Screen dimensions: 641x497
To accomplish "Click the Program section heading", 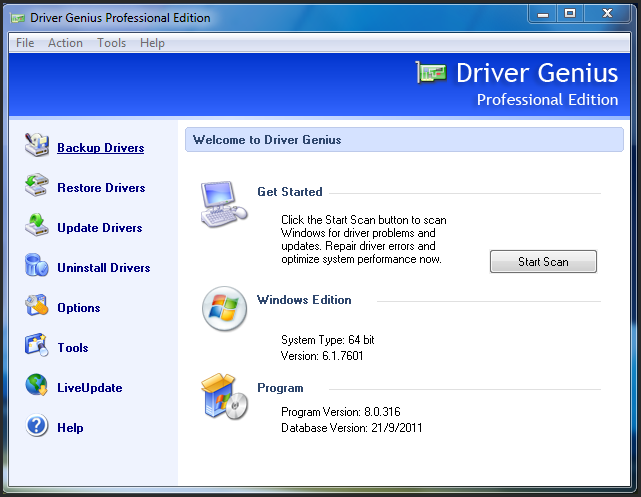I will click(280, 388).
